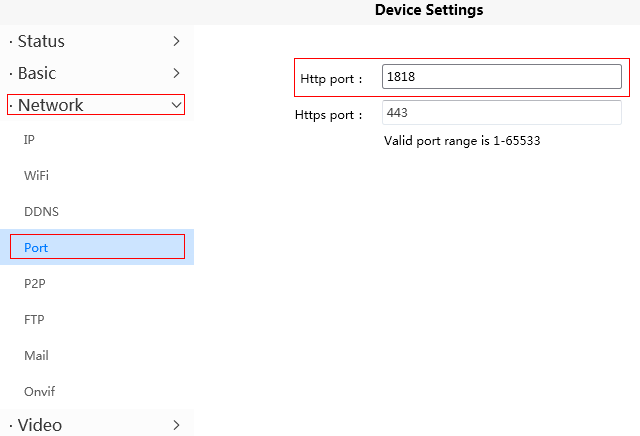640x436 pixels.
Task: Go to IP settings page
Action: click(30, 140)
